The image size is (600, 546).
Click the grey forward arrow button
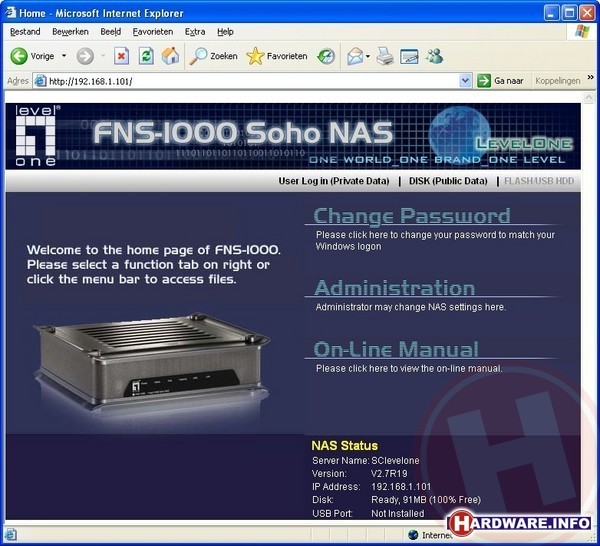point(85,56)
